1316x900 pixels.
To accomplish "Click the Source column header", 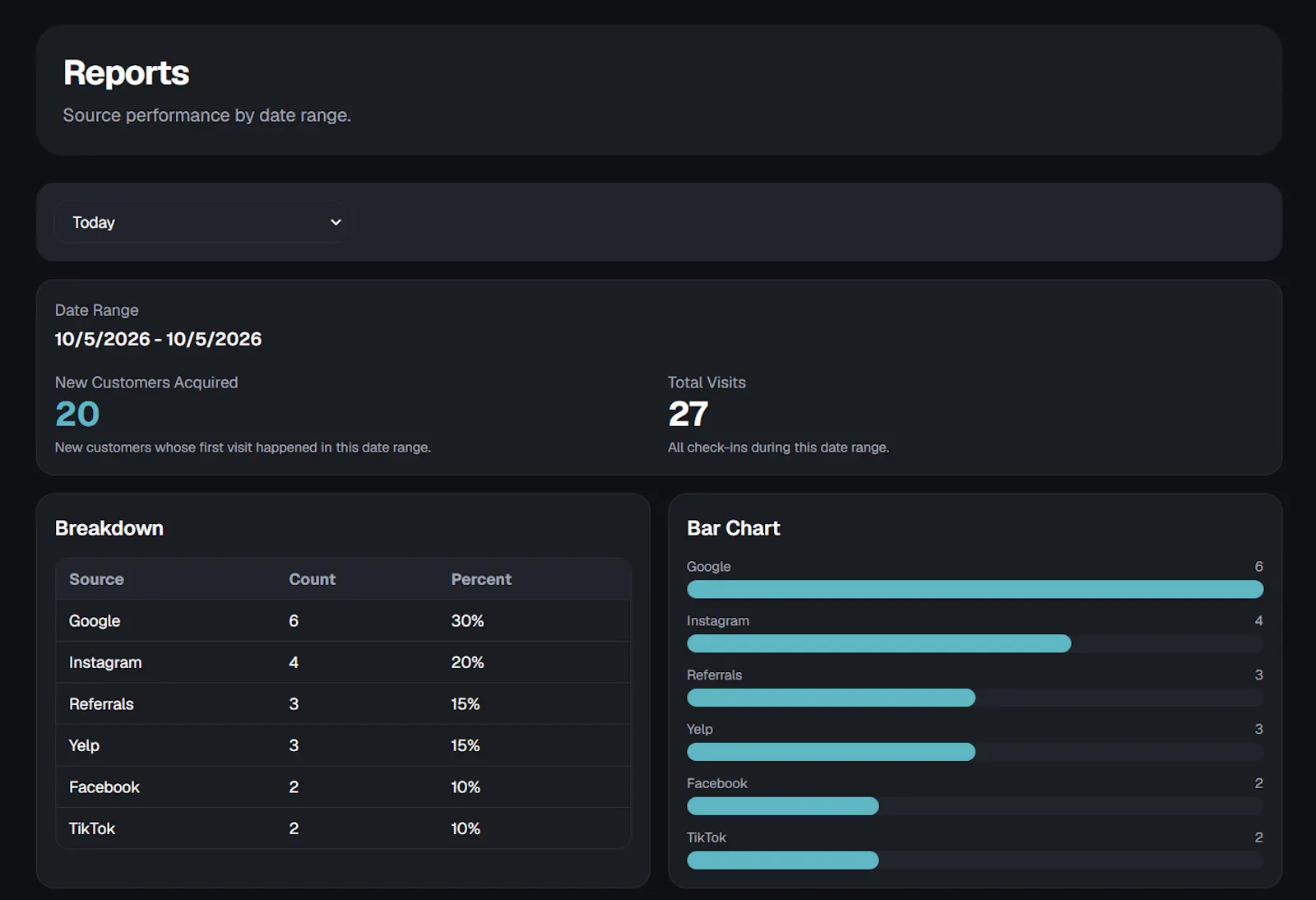I will [x=96, y=579].
